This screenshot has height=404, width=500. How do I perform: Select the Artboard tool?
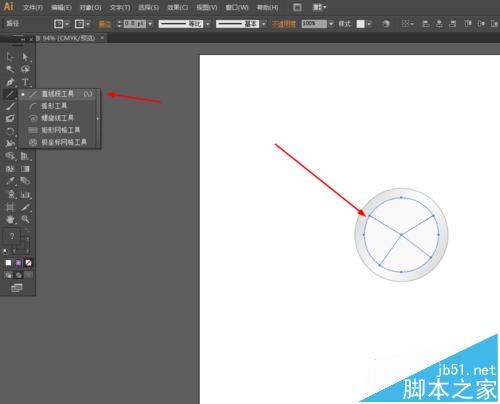point(10,207)
